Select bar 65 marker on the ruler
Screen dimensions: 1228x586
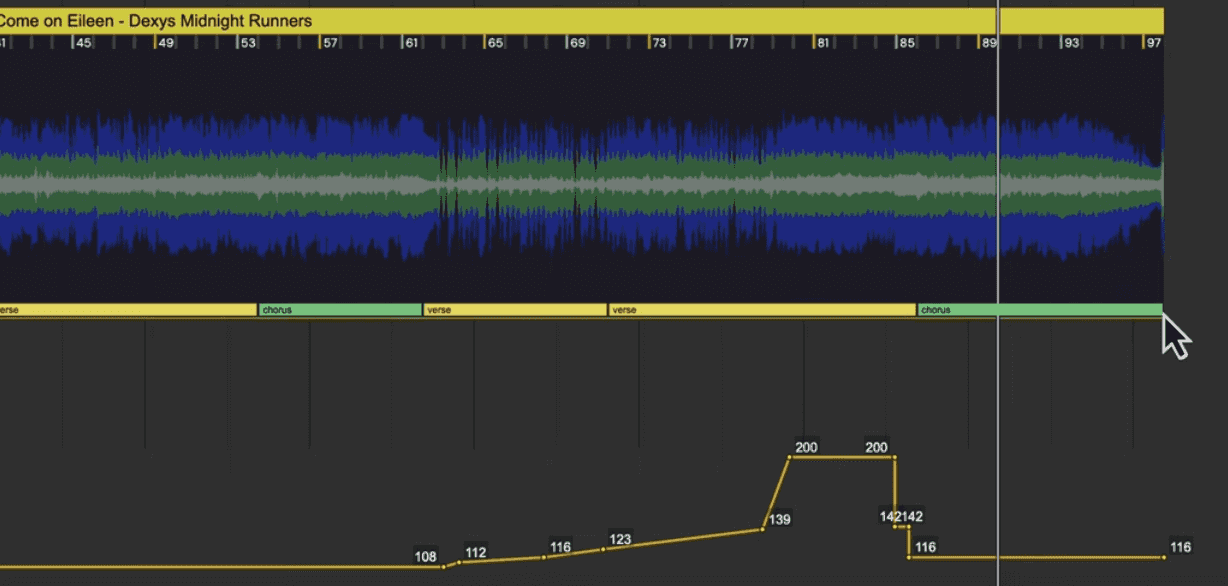coord(494,43)
